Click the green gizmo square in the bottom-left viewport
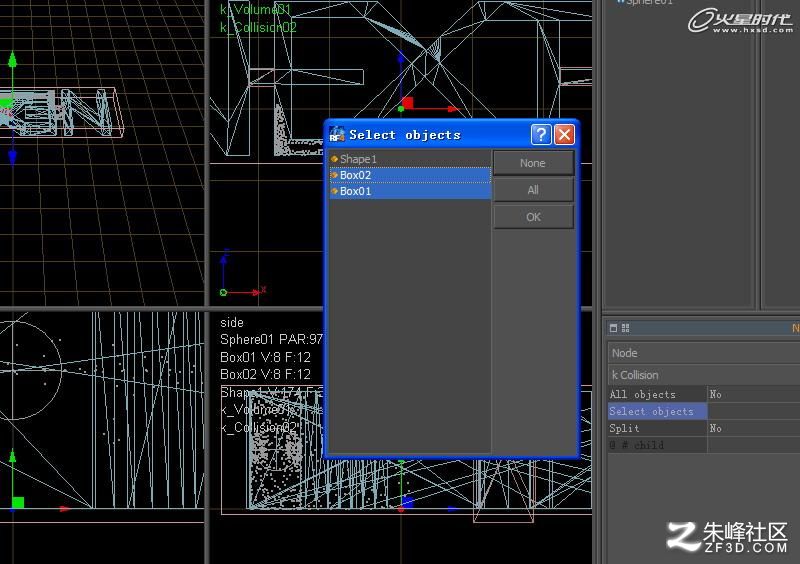 pos(18,502)
